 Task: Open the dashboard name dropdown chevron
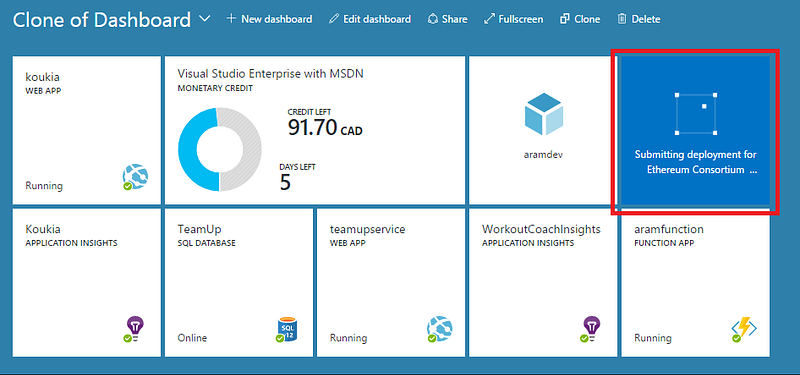pyautogui.click(x=205, y=19)
